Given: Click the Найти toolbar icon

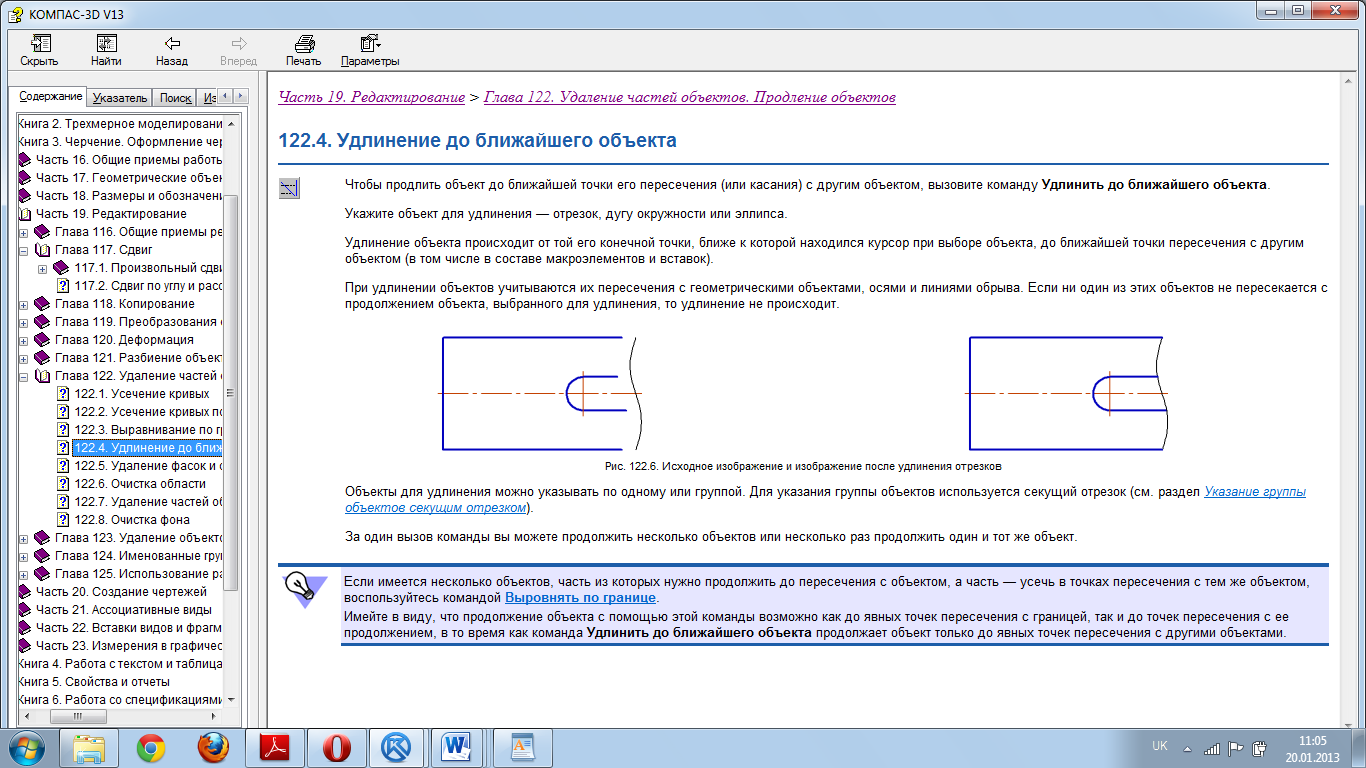Looking at the screenshot, I should [106, 44].
